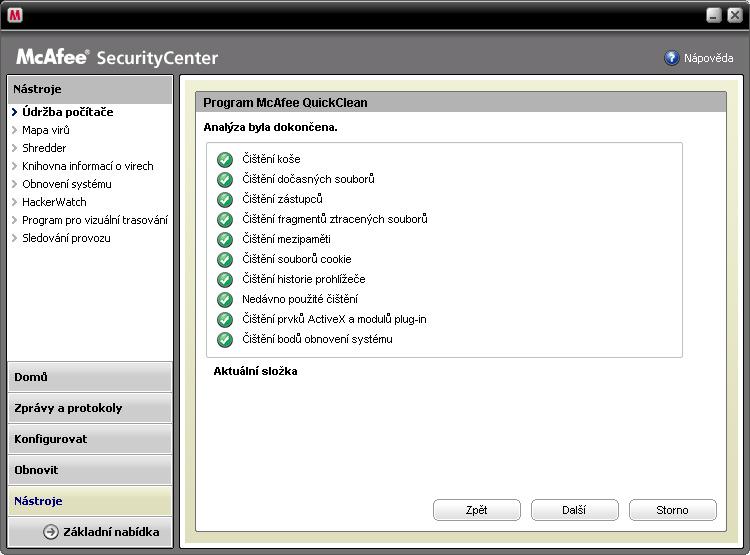Image resolution: width=750 pixels, height=555 pixels.
Task: Go back with the Zpět button
Action: (x=477, y=510)
